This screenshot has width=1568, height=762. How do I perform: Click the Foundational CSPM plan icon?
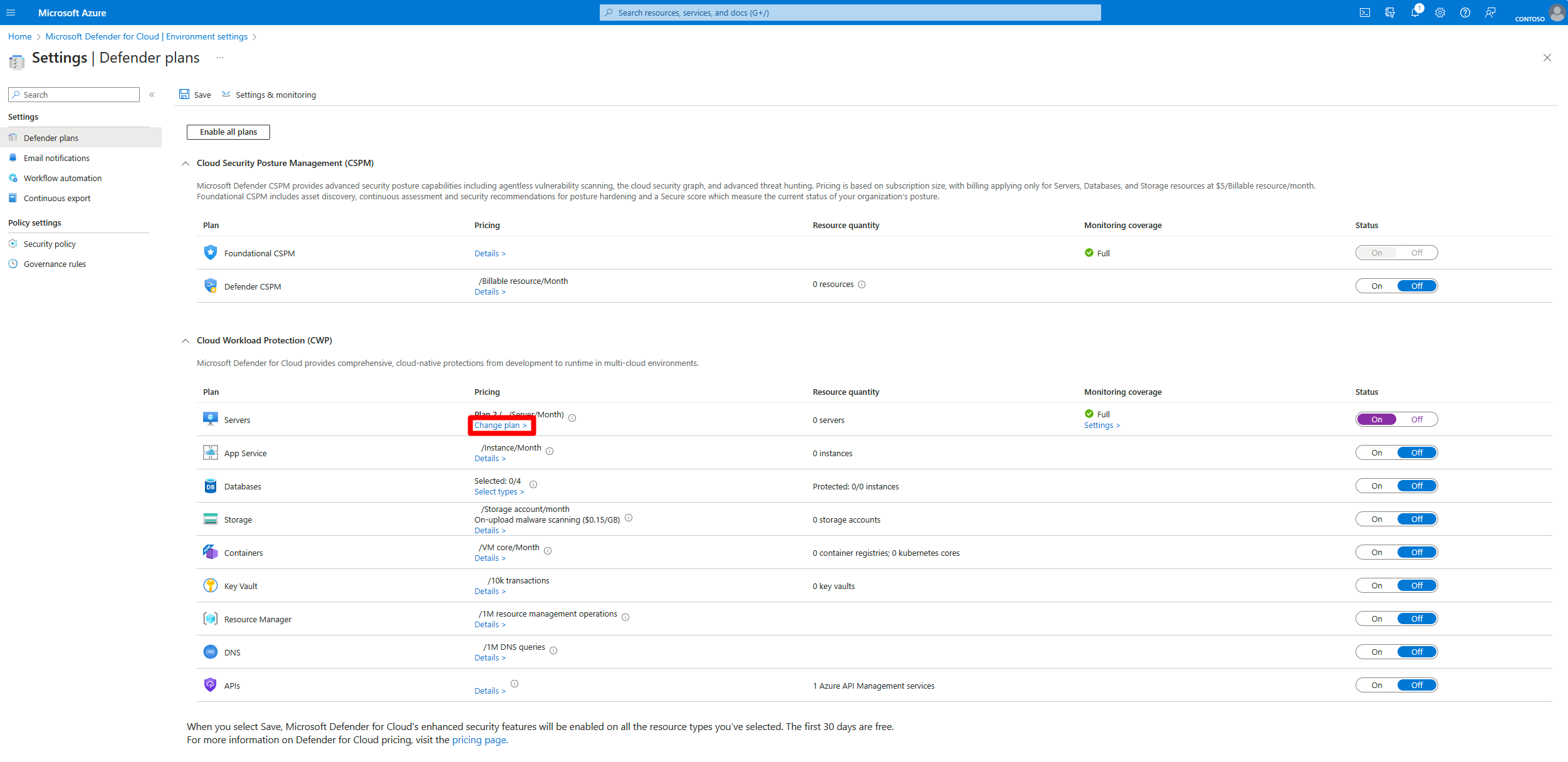click(x=211, y=253)
